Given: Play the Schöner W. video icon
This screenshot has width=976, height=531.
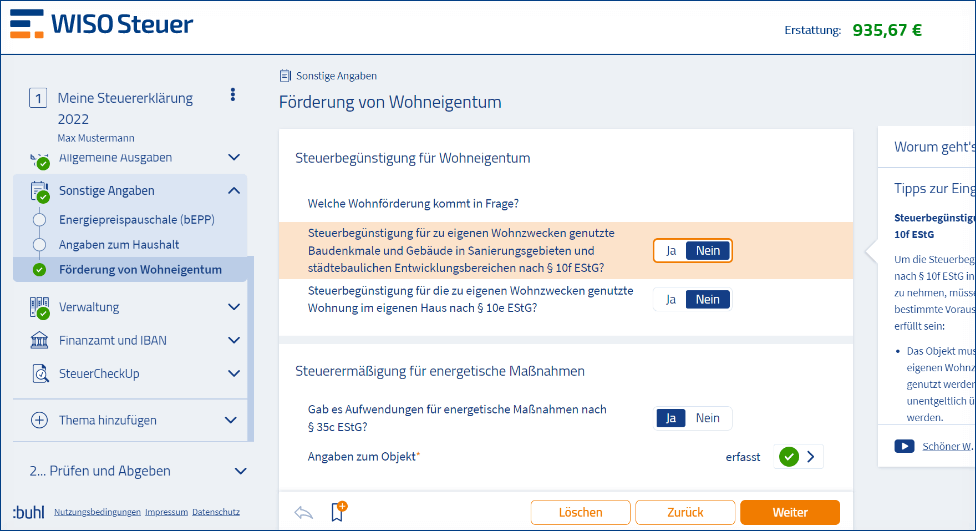Looking at the screenshot, I should (x=904, y=446).
